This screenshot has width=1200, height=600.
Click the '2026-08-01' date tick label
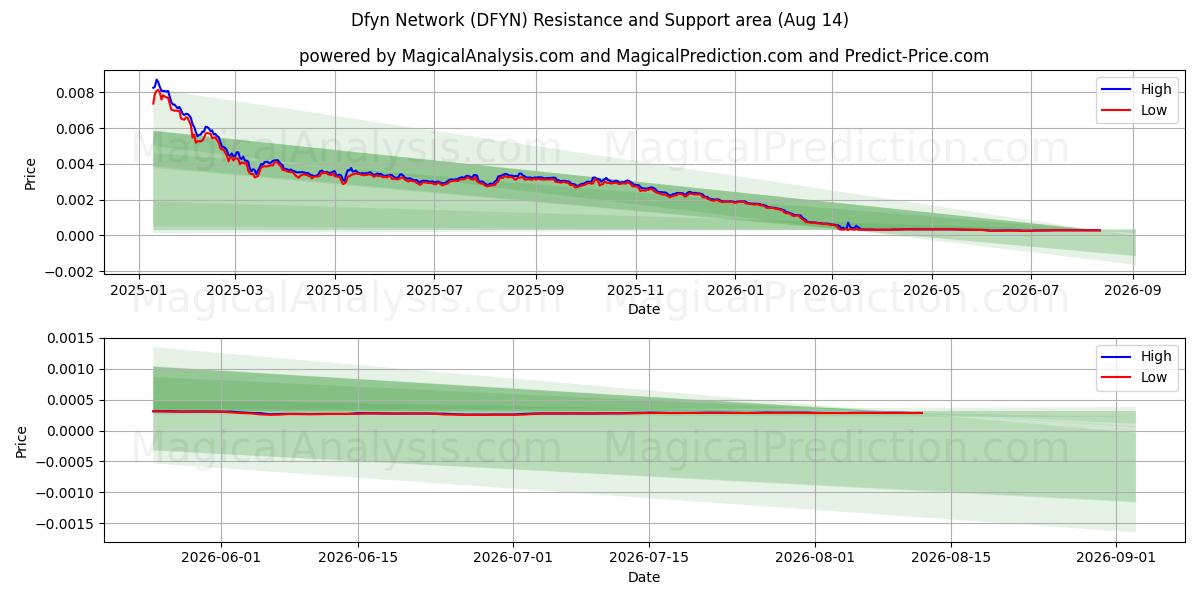pyautogui.click(x=816, y=557)
